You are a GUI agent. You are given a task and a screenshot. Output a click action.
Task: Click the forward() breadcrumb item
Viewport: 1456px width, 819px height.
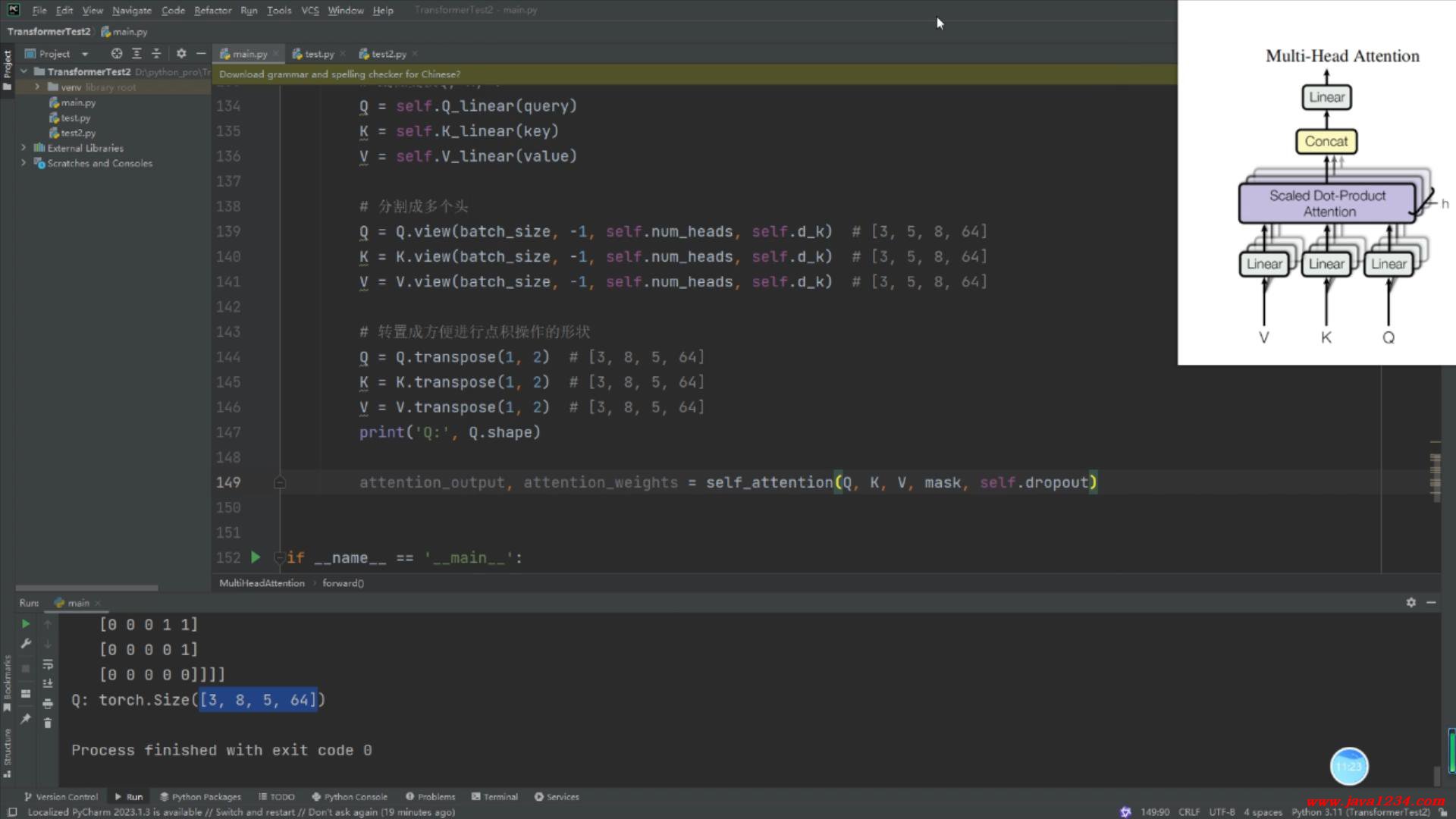343,583
